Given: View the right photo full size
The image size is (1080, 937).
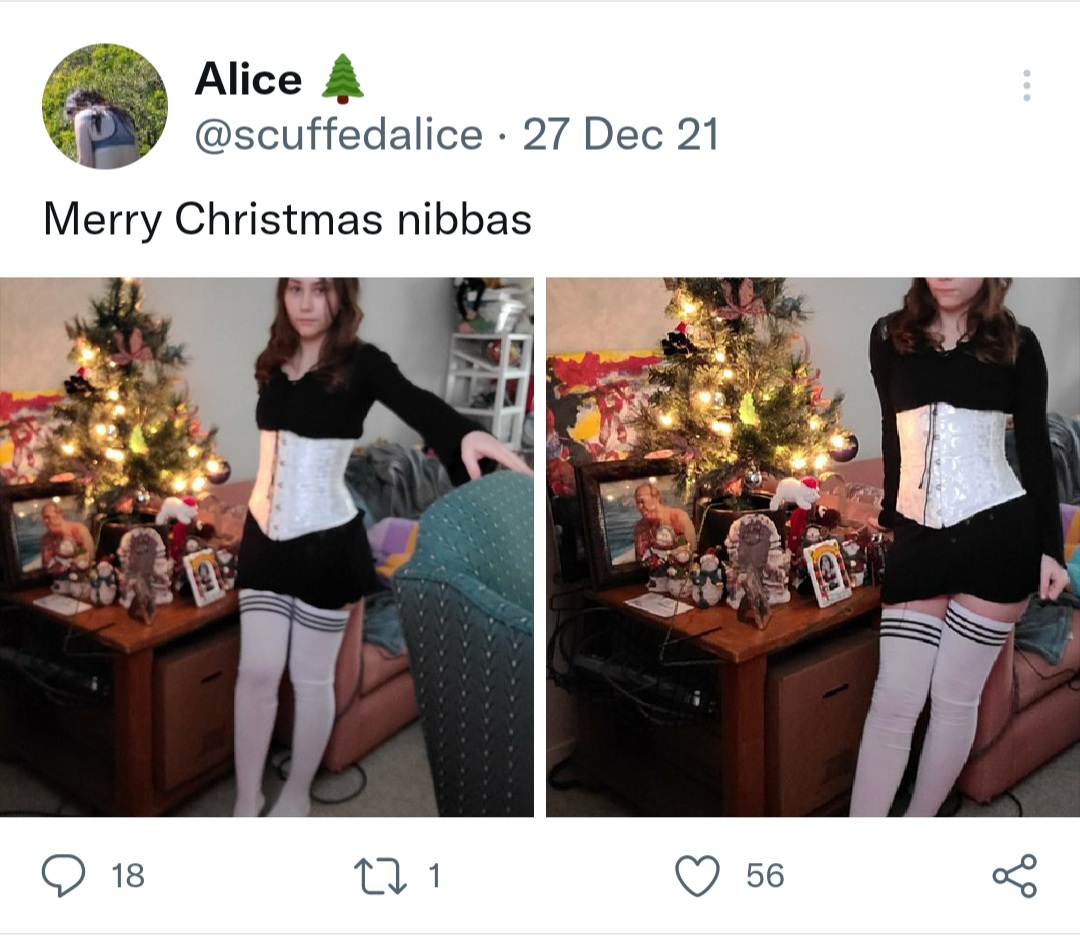Looking at the screenshot, I should (813, 547).
